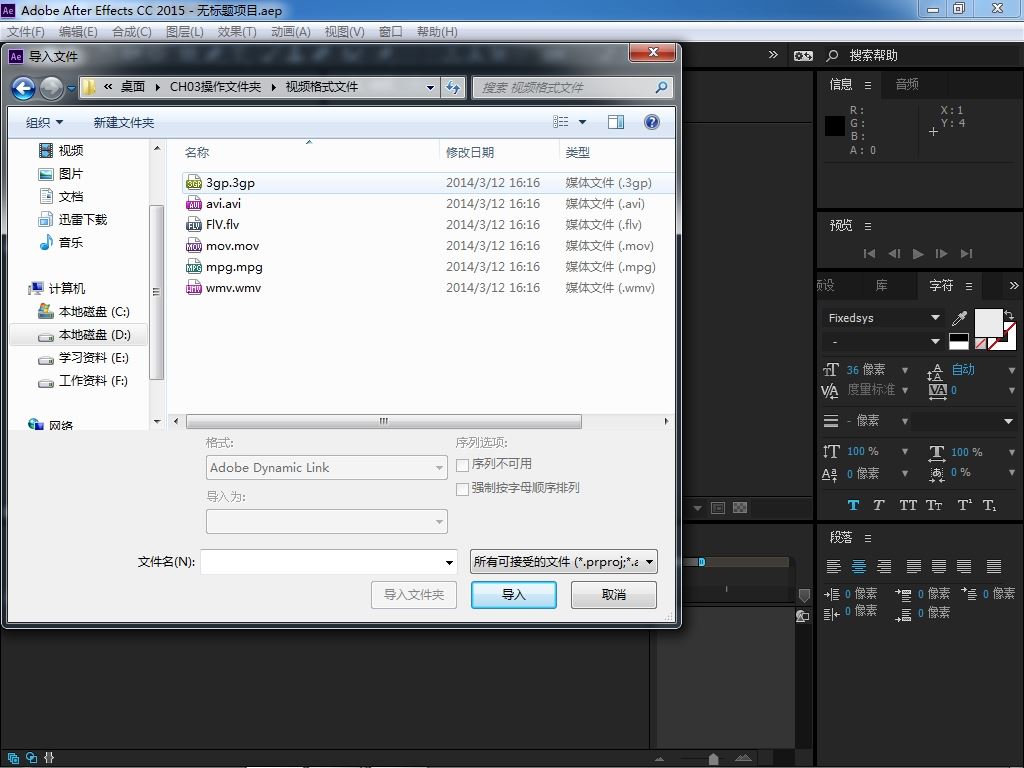Open the 动画(A) menu
Viewport: 1024px width, 768px height.
pyautogui.click(x=291, y=31)
